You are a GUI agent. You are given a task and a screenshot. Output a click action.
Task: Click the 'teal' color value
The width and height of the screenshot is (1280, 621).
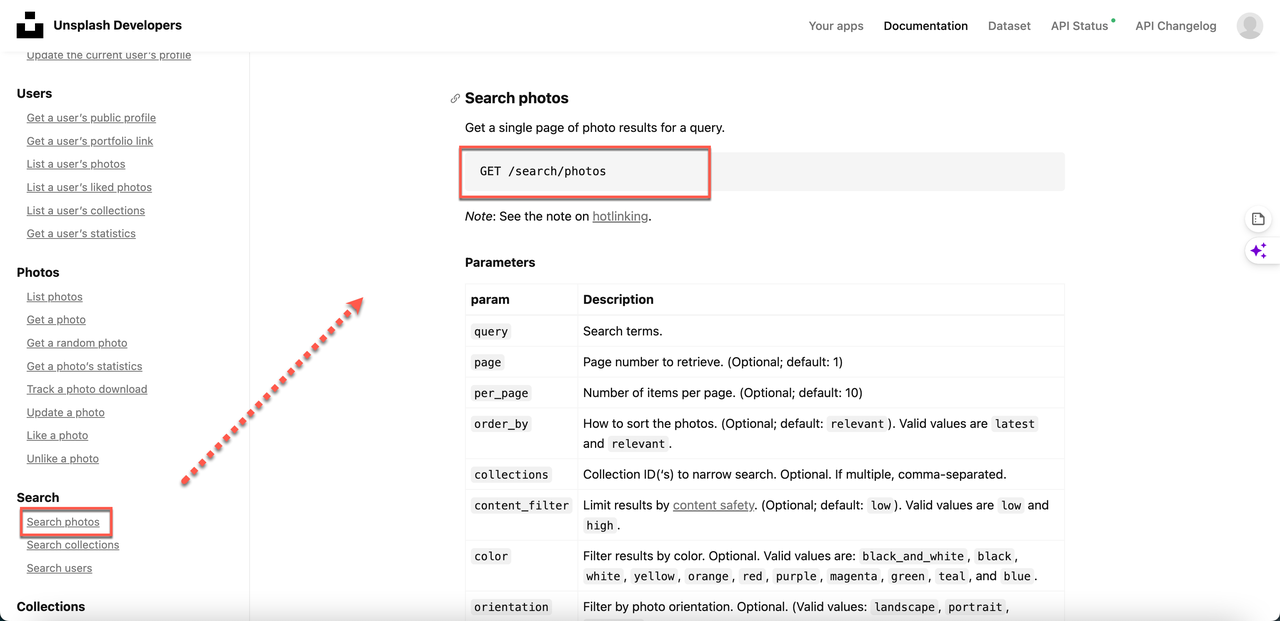tap(952, 577)
